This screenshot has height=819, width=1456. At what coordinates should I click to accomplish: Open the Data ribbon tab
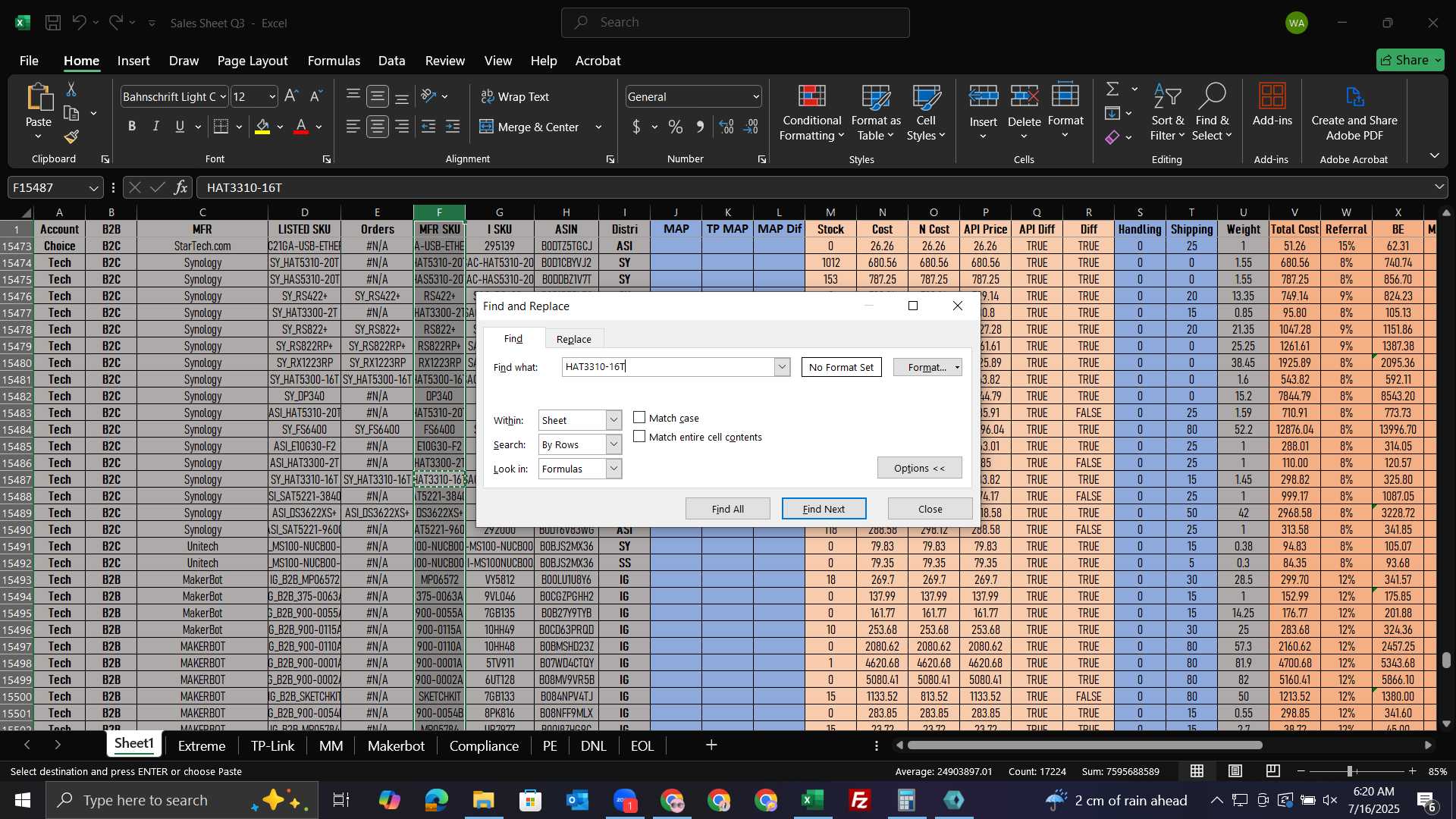[x=391, y=61]
